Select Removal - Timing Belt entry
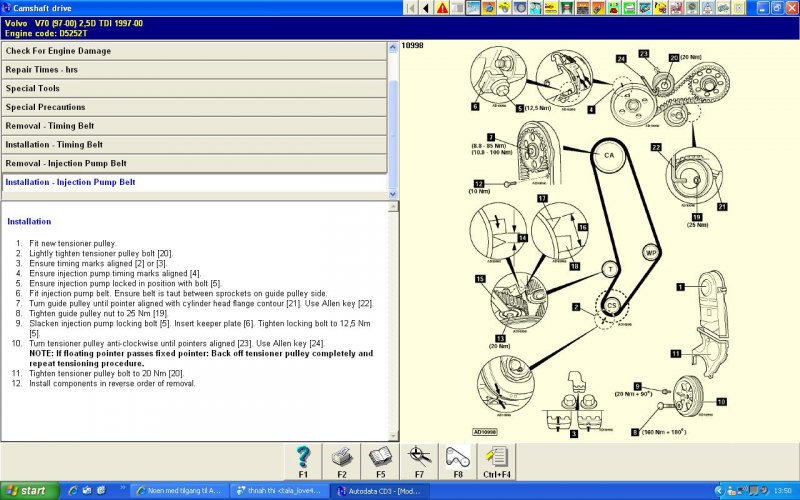The height and width of the screenshot is (500, 800). point(193,126)
